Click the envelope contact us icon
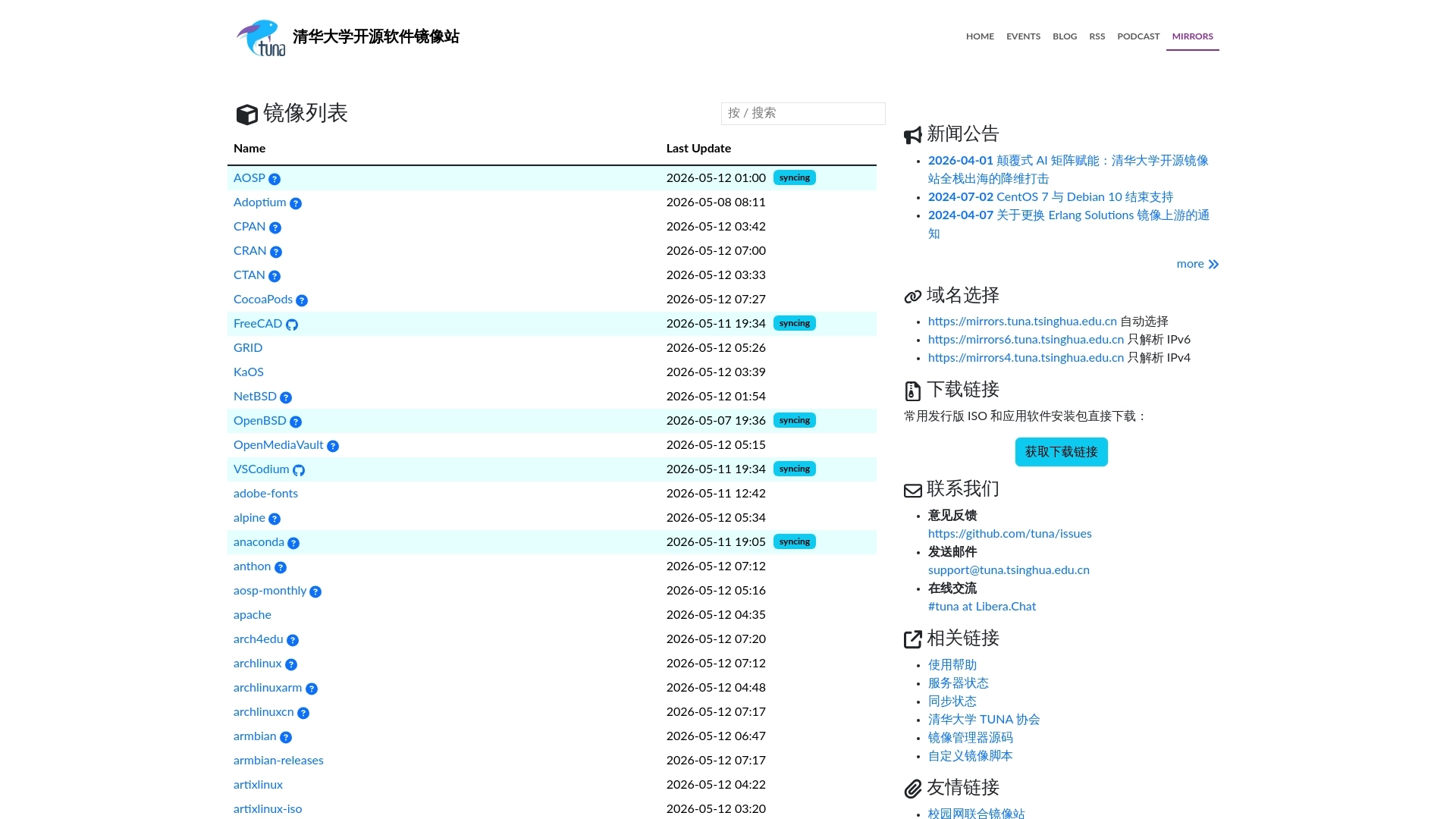 [x=913, y=491]
